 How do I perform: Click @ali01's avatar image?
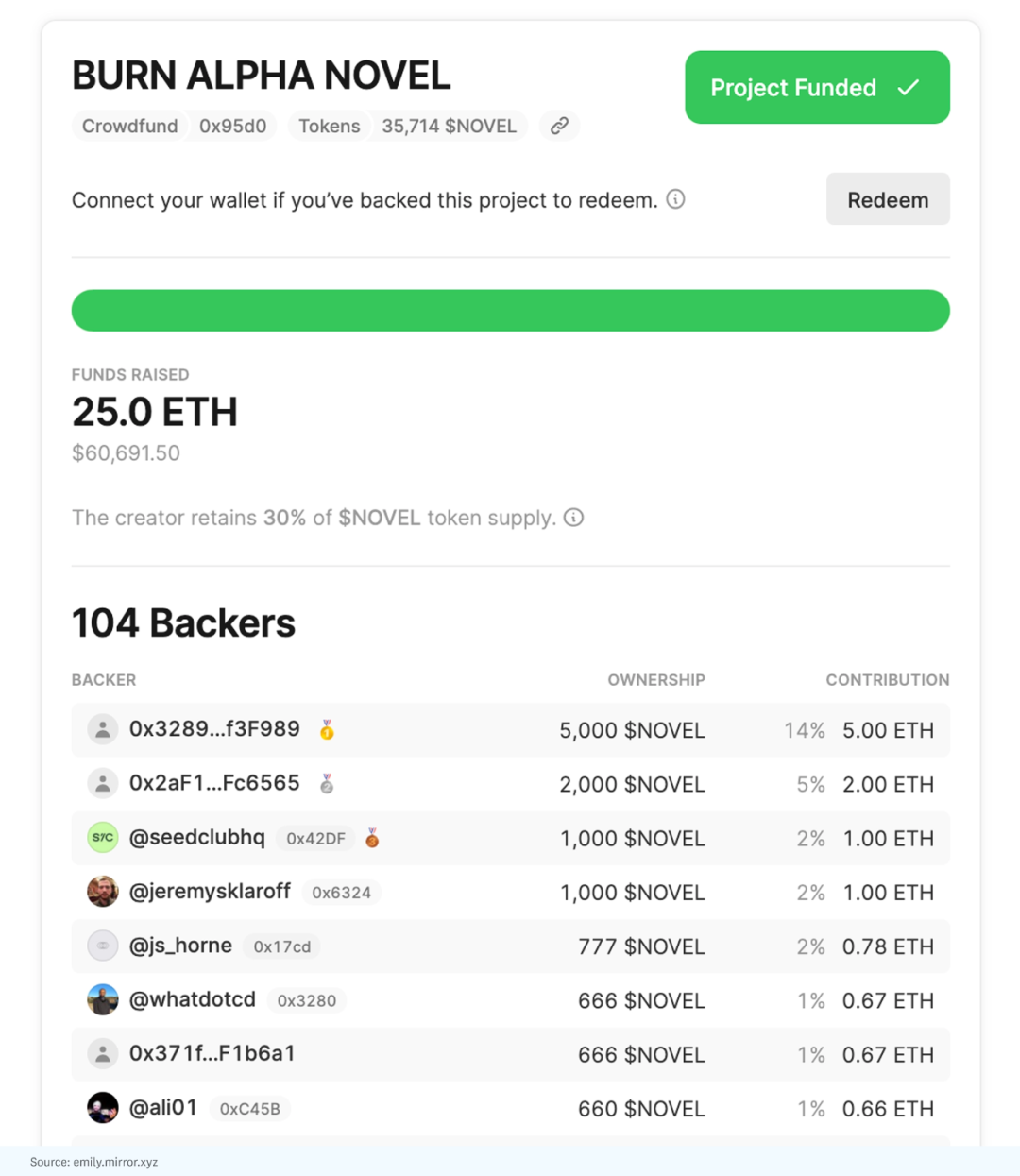click(x=102, y=1108)
